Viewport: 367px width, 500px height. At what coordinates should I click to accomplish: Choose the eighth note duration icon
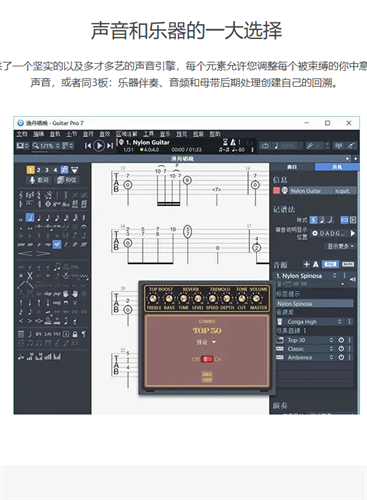coord(48,218)
